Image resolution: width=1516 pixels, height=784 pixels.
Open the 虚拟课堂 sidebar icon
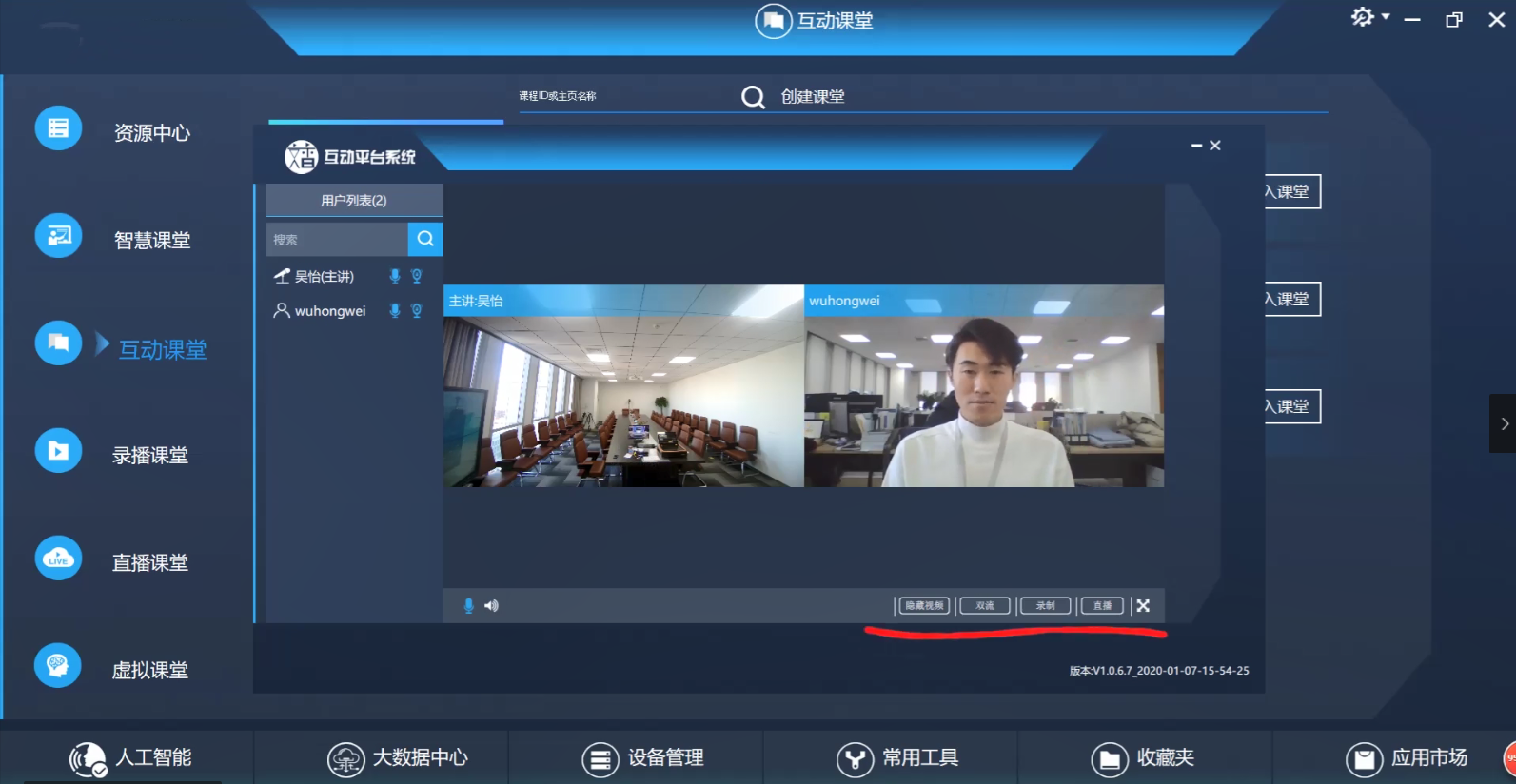pos(58,665)
